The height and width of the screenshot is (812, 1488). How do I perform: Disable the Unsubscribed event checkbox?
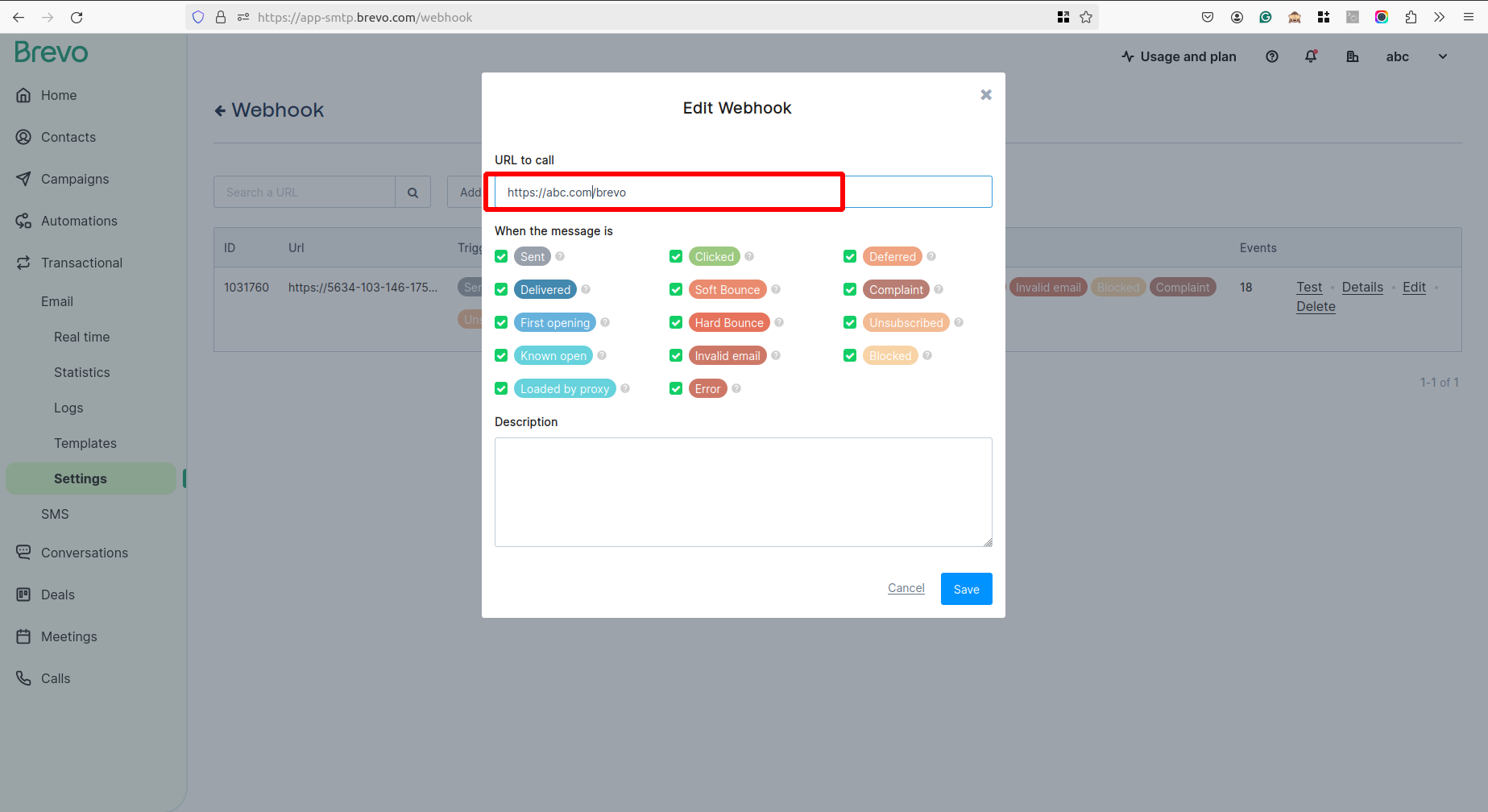(850, 322)
